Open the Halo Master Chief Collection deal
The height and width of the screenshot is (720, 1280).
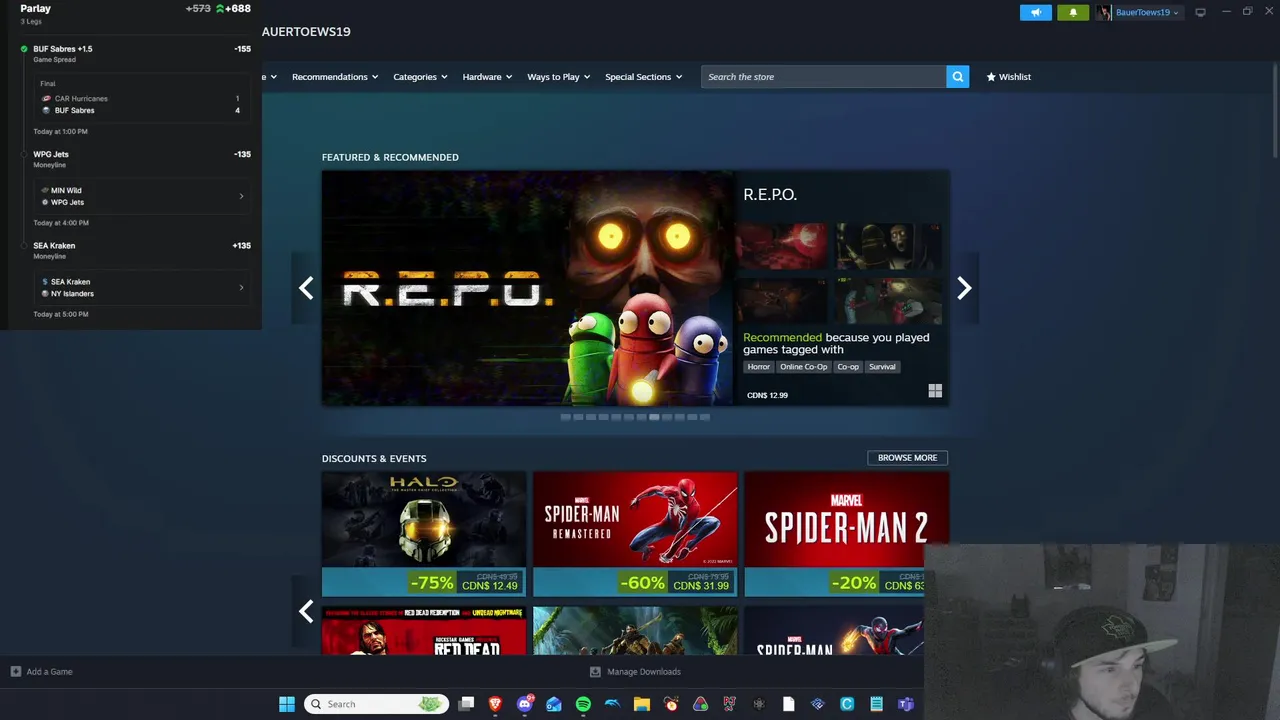424,534
